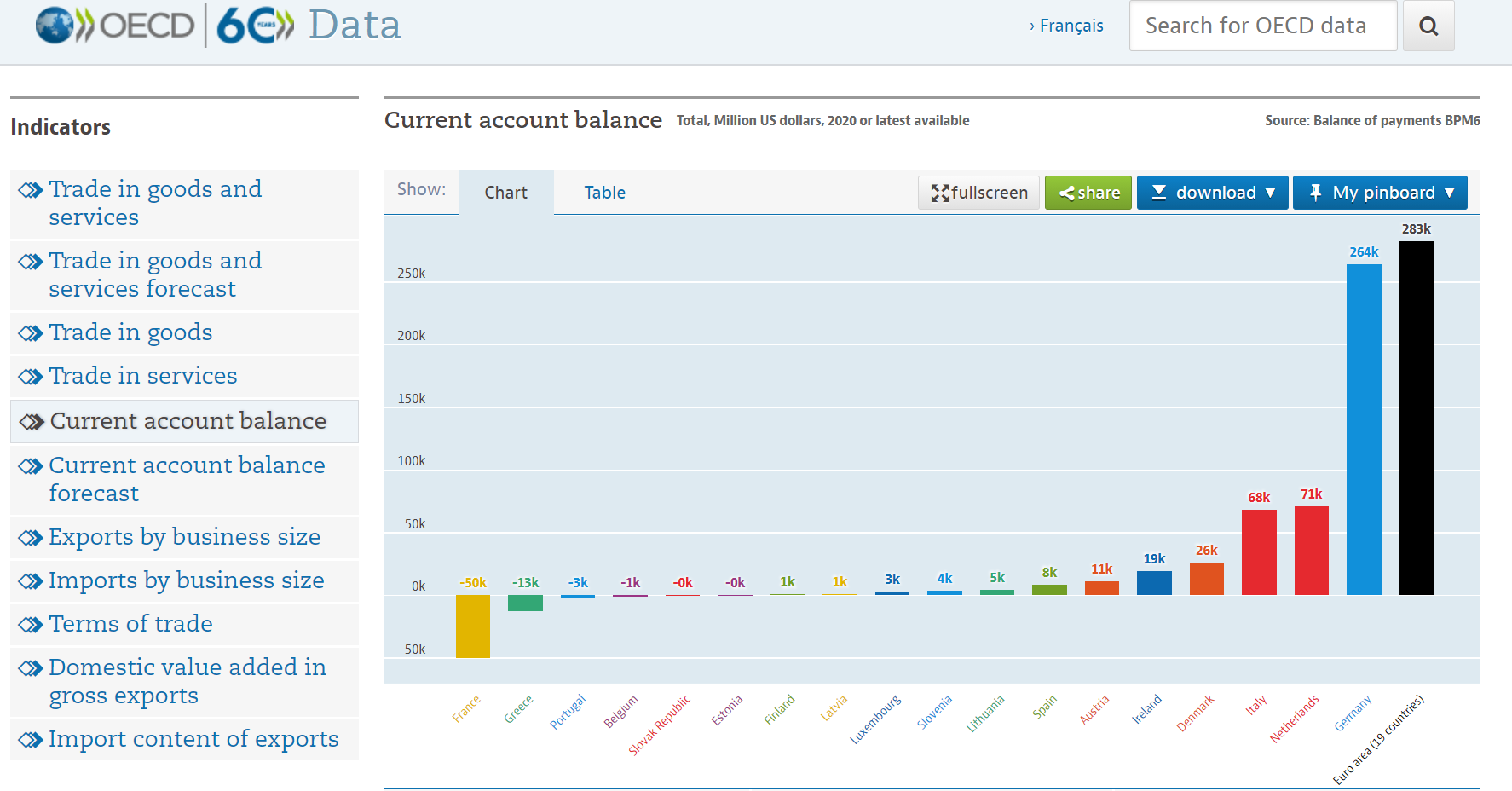Click the yellow France negative bar
This screenshot has width=1512, height=791.
pyautogui.click(x=473, y=626)
